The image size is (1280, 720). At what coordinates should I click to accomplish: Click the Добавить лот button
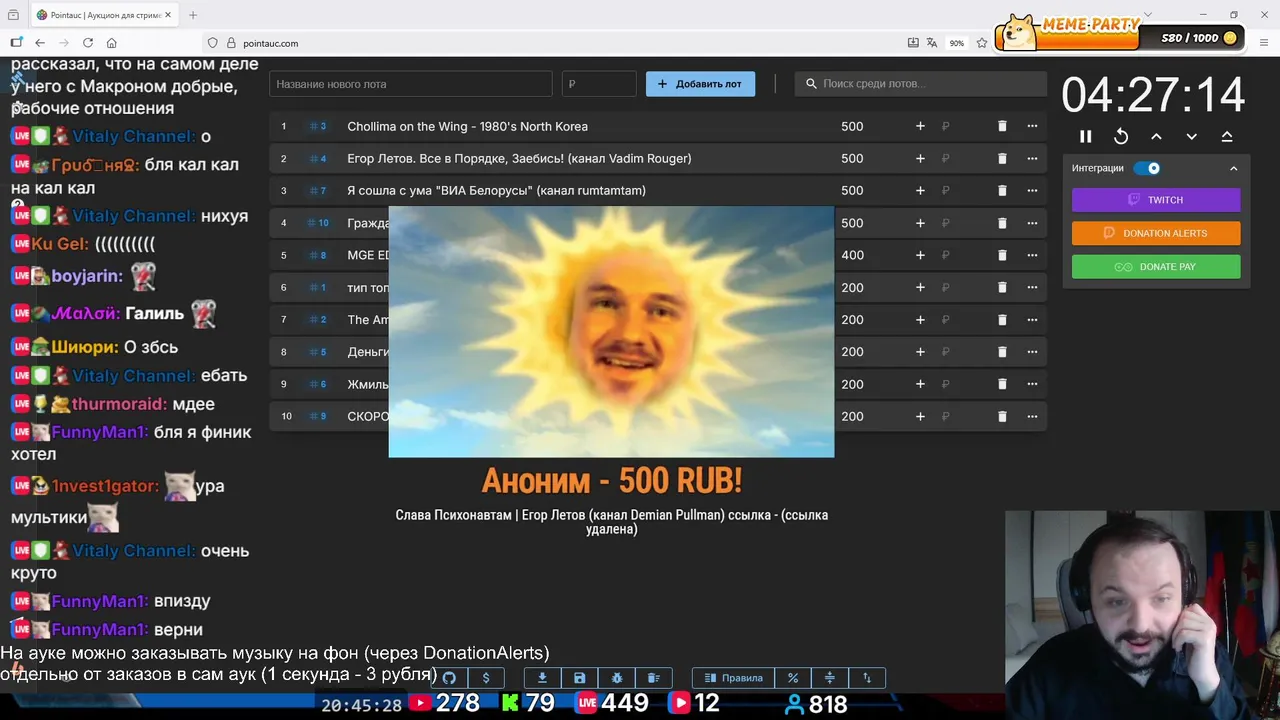click(x=700, y=84)
